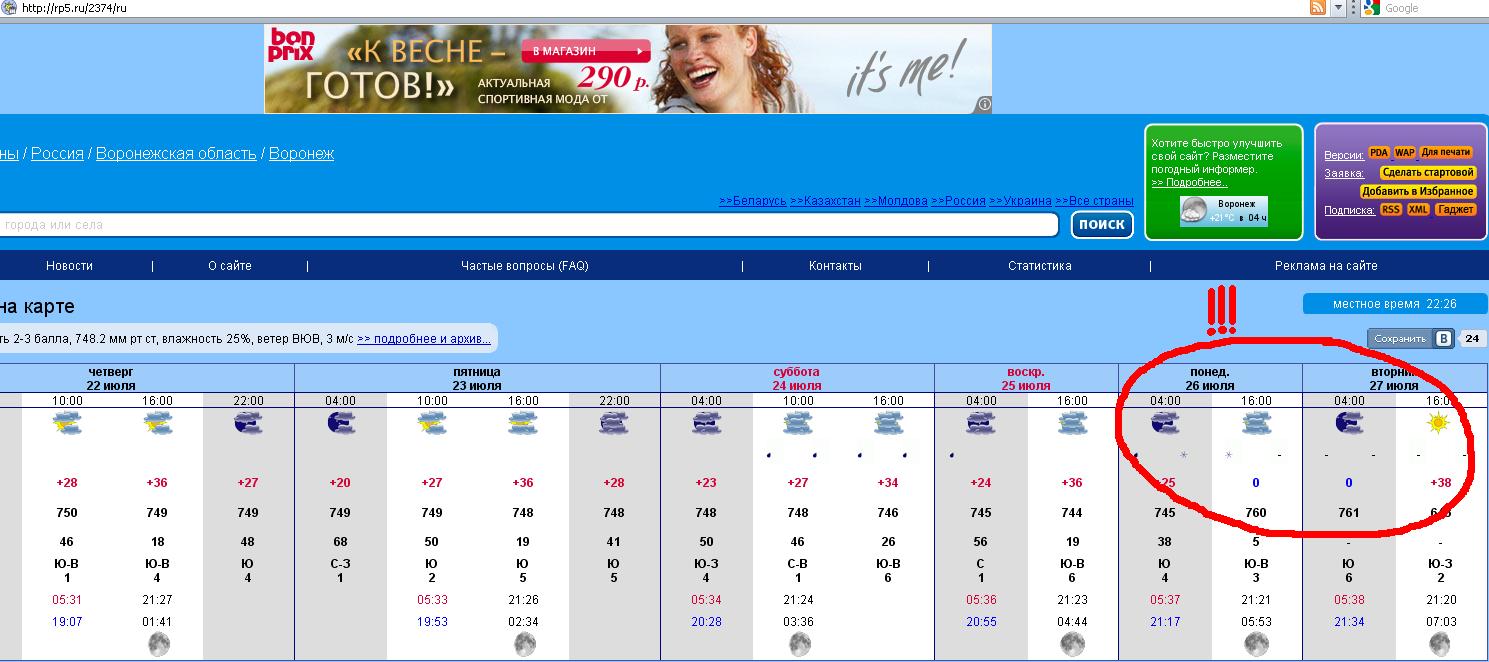Viewport: 1489px width, 662px height.
Task: Click the city search input field
Action: point(528,225)
